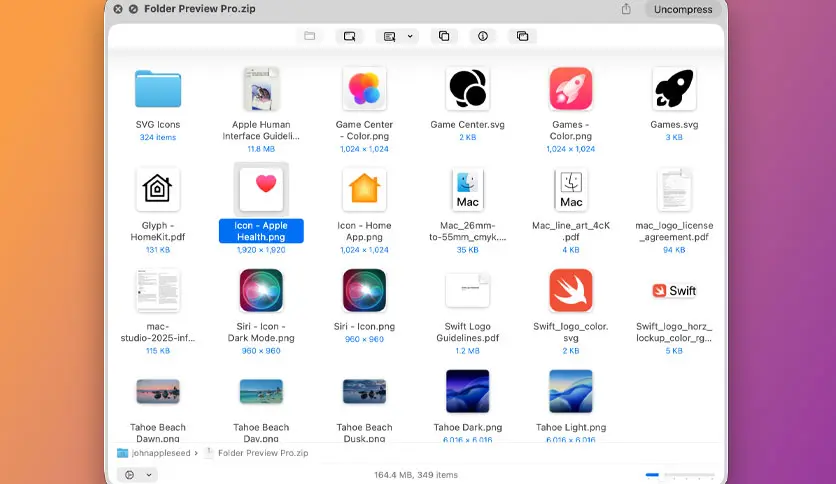Select Mac_26mm-to-55mm_cmyk file icon
The height and width of the screenshot is (484, 836).
pos(468,189)
